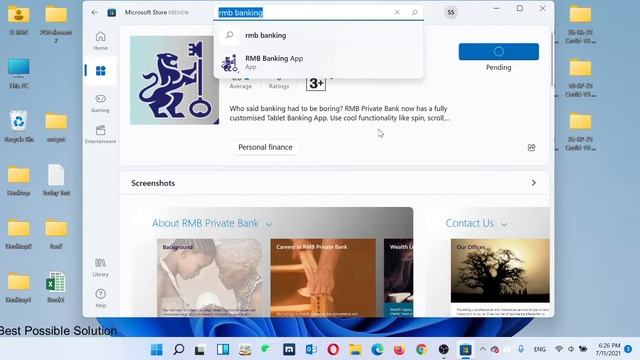This screenshot has height=360, width=640.
Task: Launch Google Chrome from taskbar
Action: pos(421,349)
